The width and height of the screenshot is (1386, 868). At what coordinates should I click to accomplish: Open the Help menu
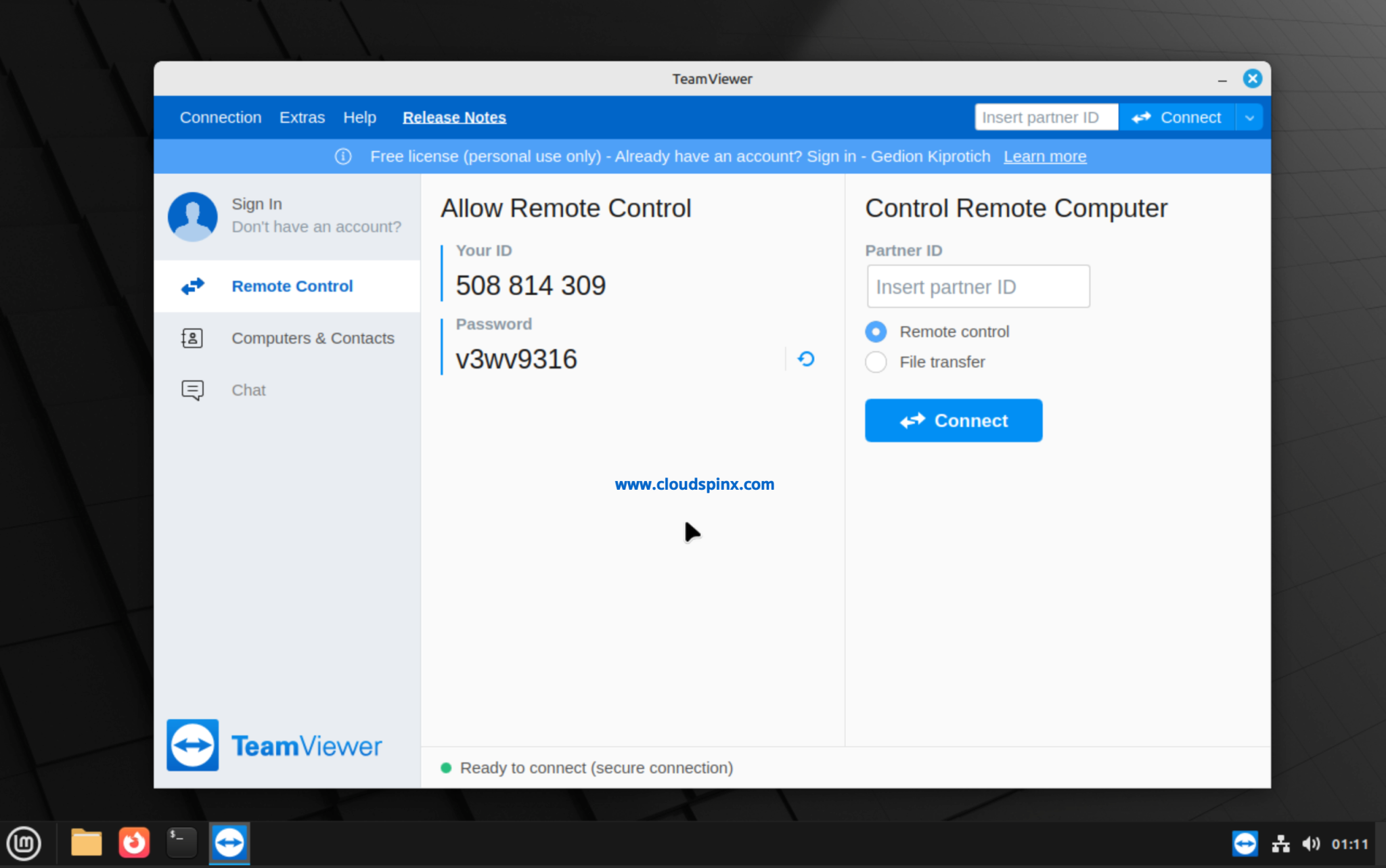(359, 116)
